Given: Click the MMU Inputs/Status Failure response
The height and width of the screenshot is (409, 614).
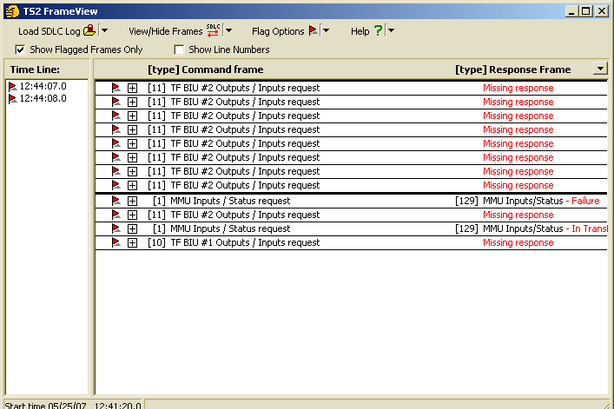Looking at the screenshot, I should tap(527, 201).
